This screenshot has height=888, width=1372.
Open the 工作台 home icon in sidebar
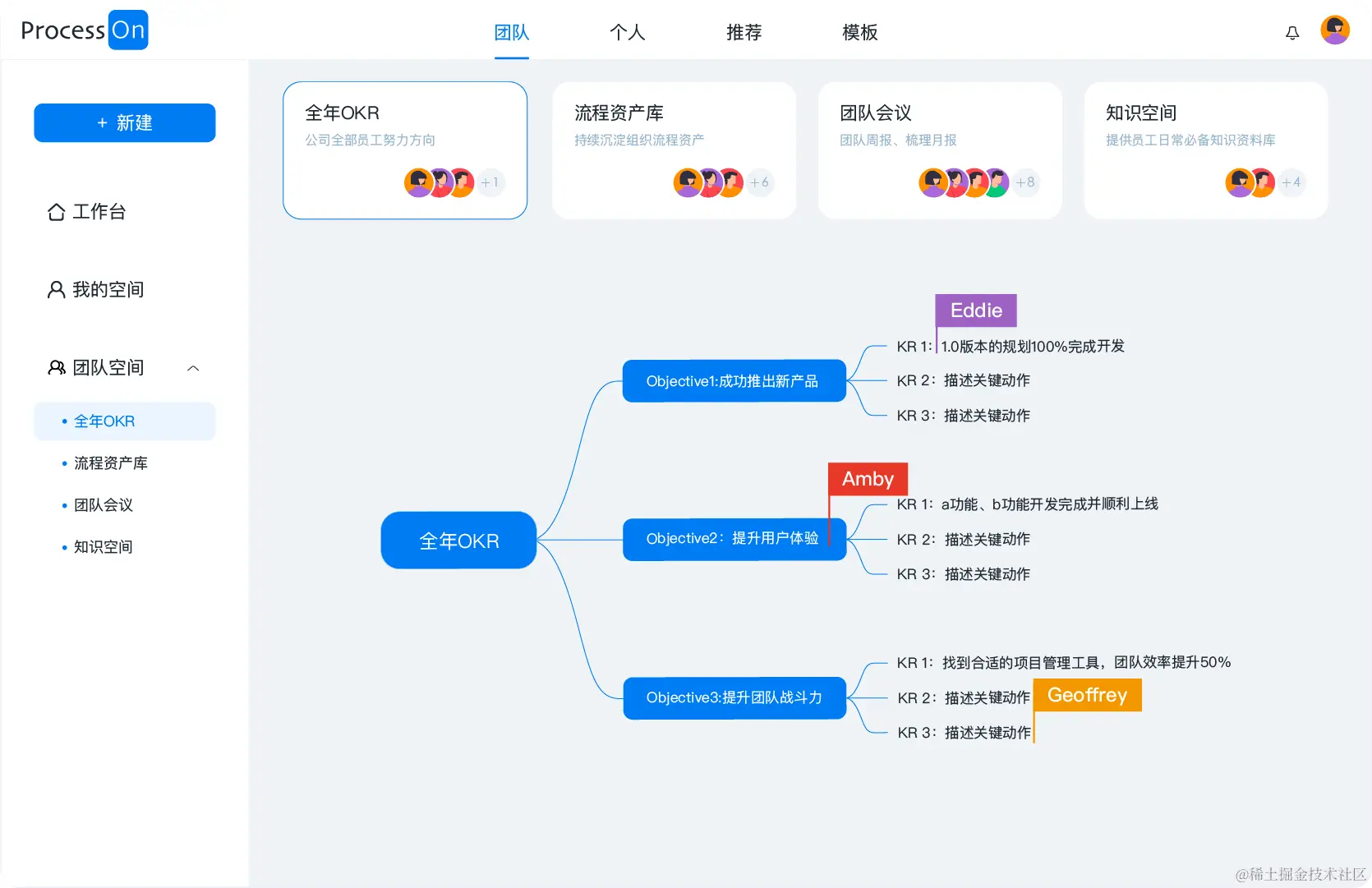click(55, 211)
